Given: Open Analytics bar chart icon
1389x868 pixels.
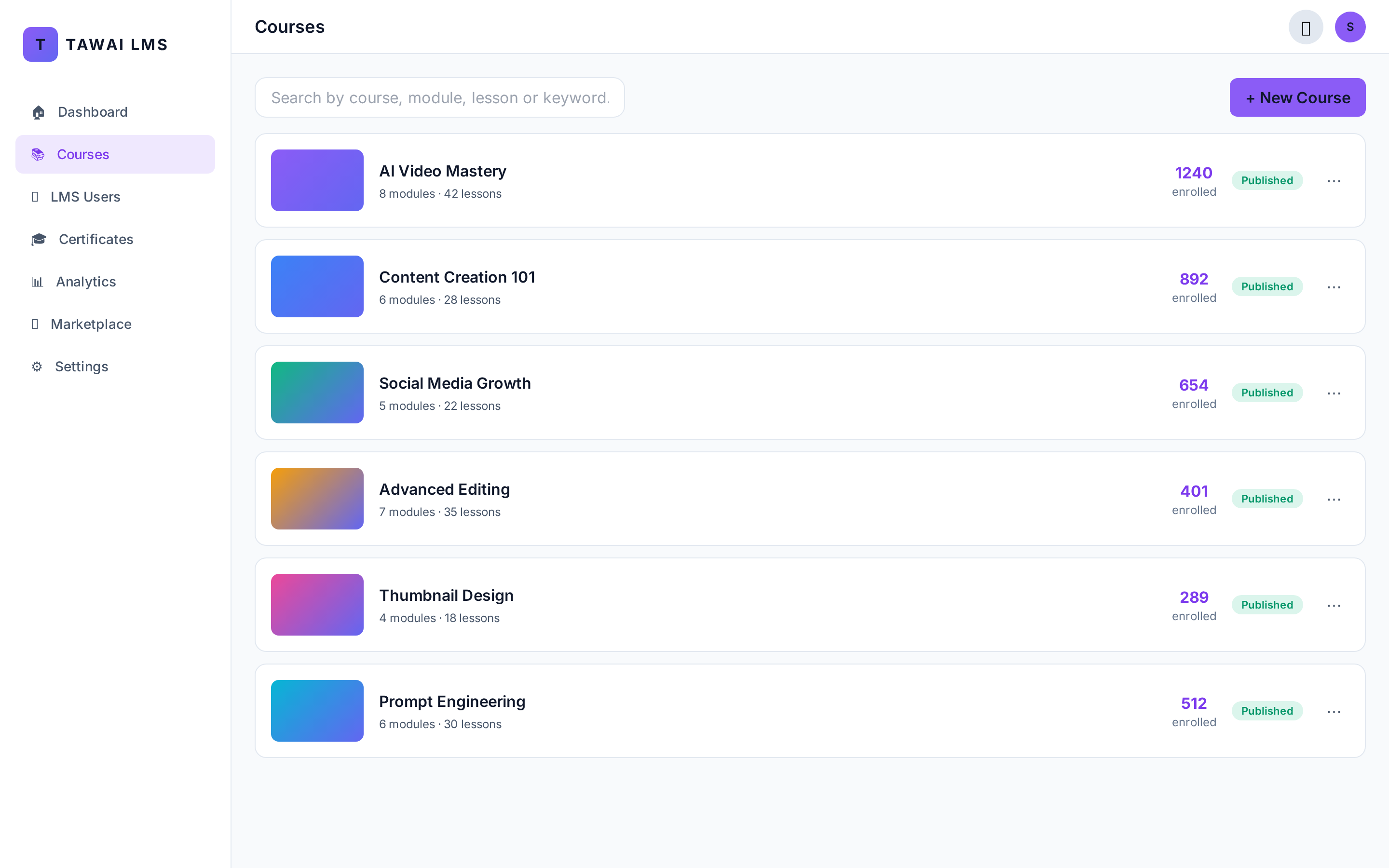Looking at the screenshot, I should [x=37, y=282].
